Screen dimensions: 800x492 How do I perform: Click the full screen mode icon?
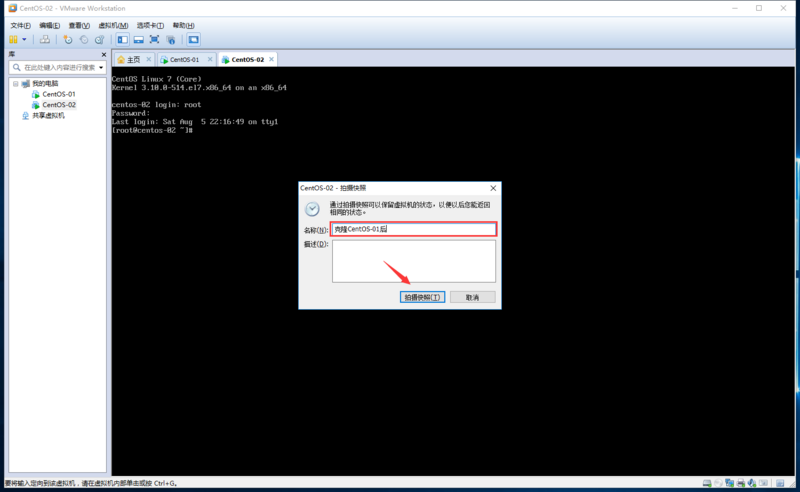tap(154, 39)
